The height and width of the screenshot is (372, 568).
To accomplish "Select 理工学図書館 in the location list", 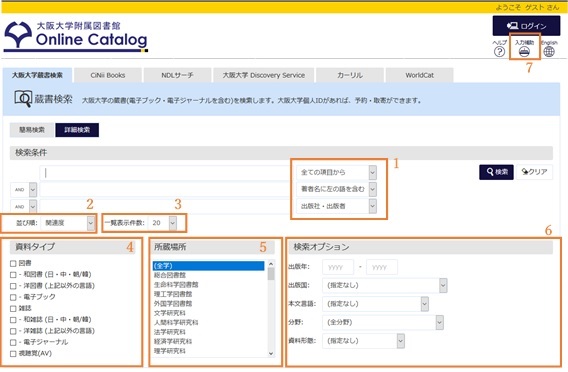I will point(208,294).
